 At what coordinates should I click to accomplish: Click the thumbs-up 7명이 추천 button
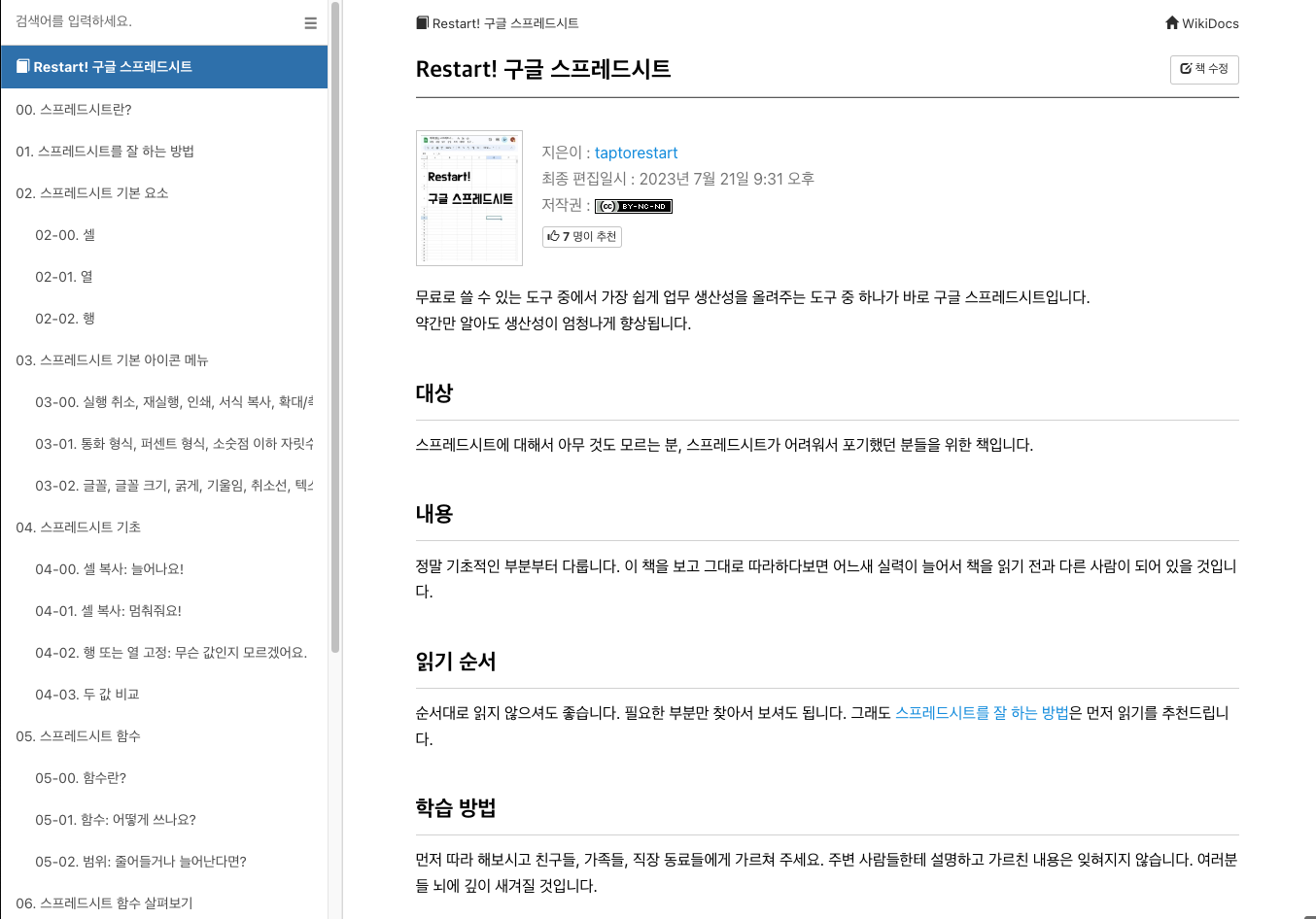[581, 236]
